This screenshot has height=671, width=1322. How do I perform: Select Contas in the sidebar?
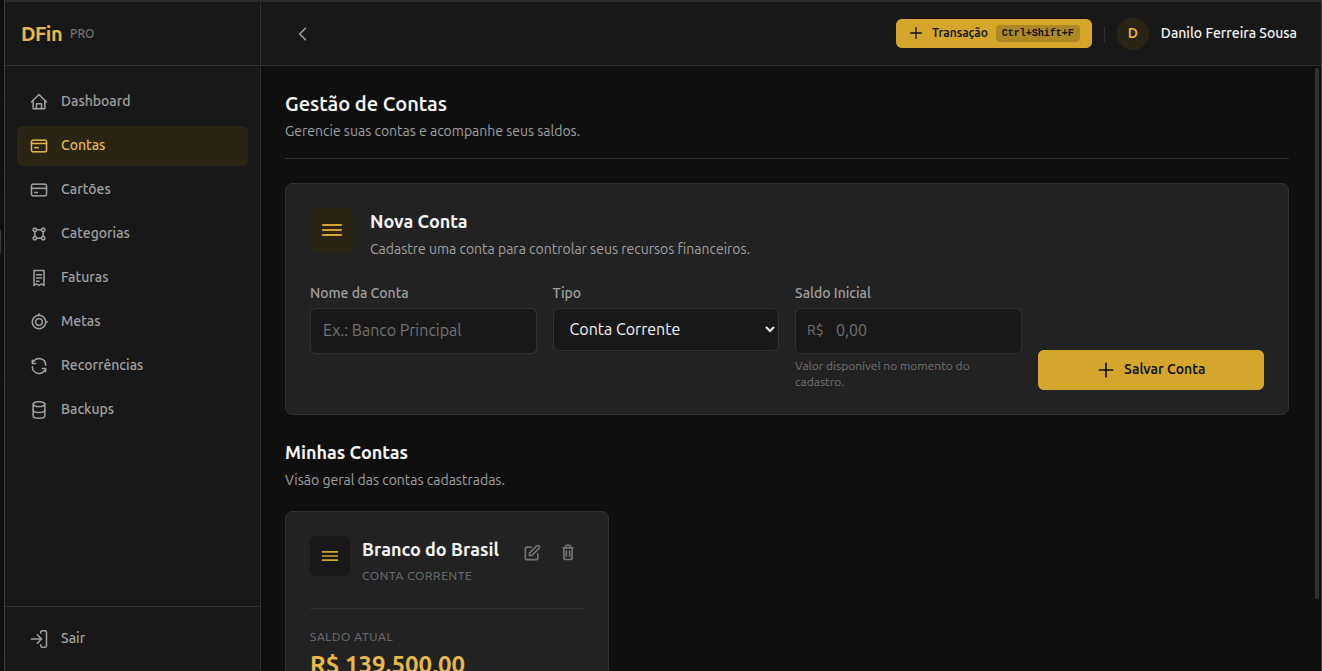click(132, 145)
